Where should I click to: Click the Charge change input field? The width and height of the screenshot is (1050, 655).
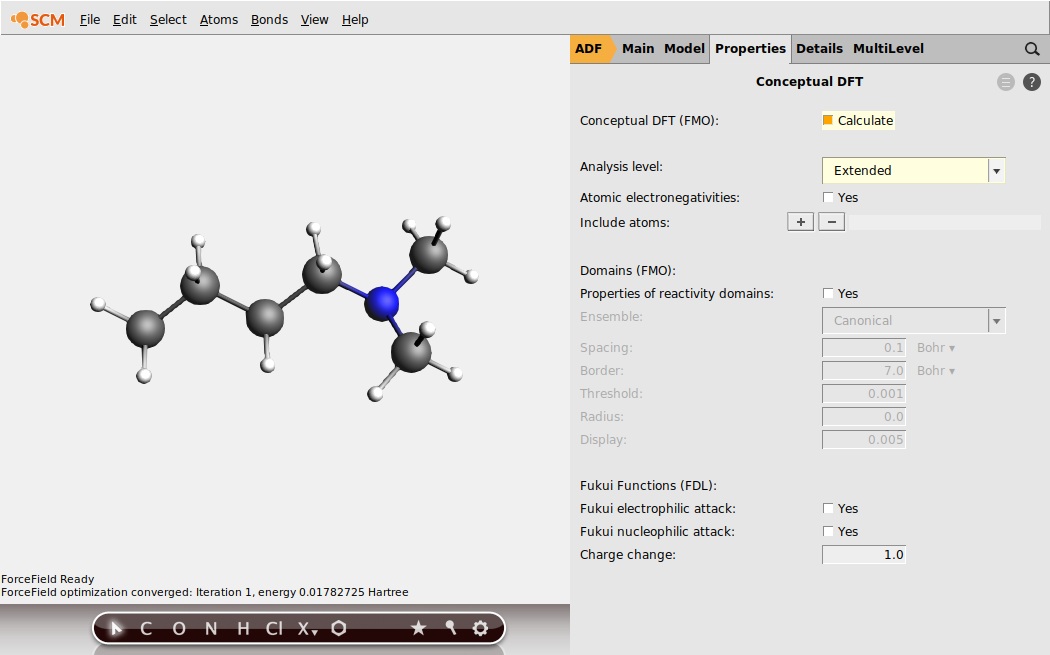(x=864, y=555)
